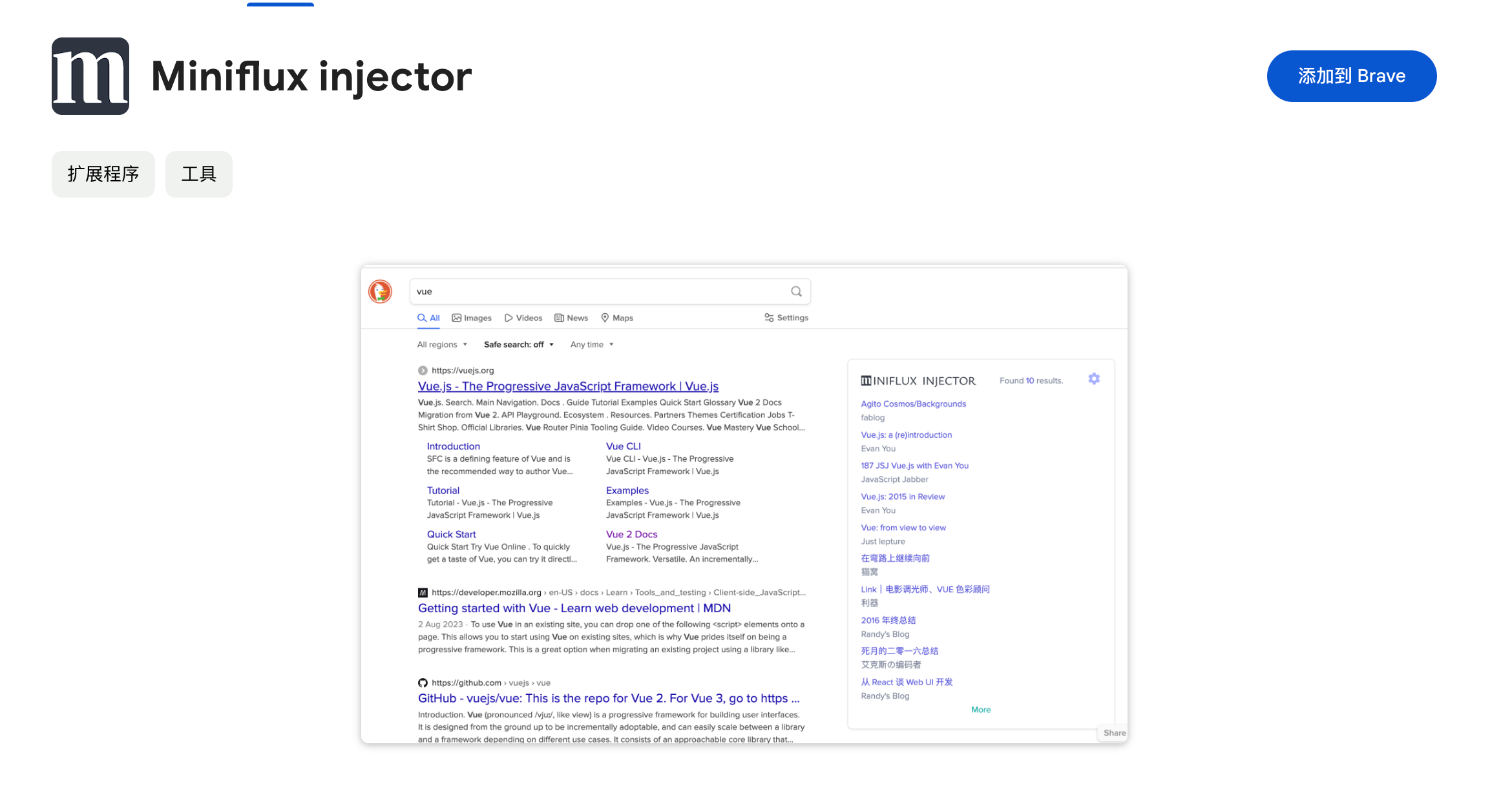
Task: Click the vuejs.org site favicon
Action: (423, 371)
